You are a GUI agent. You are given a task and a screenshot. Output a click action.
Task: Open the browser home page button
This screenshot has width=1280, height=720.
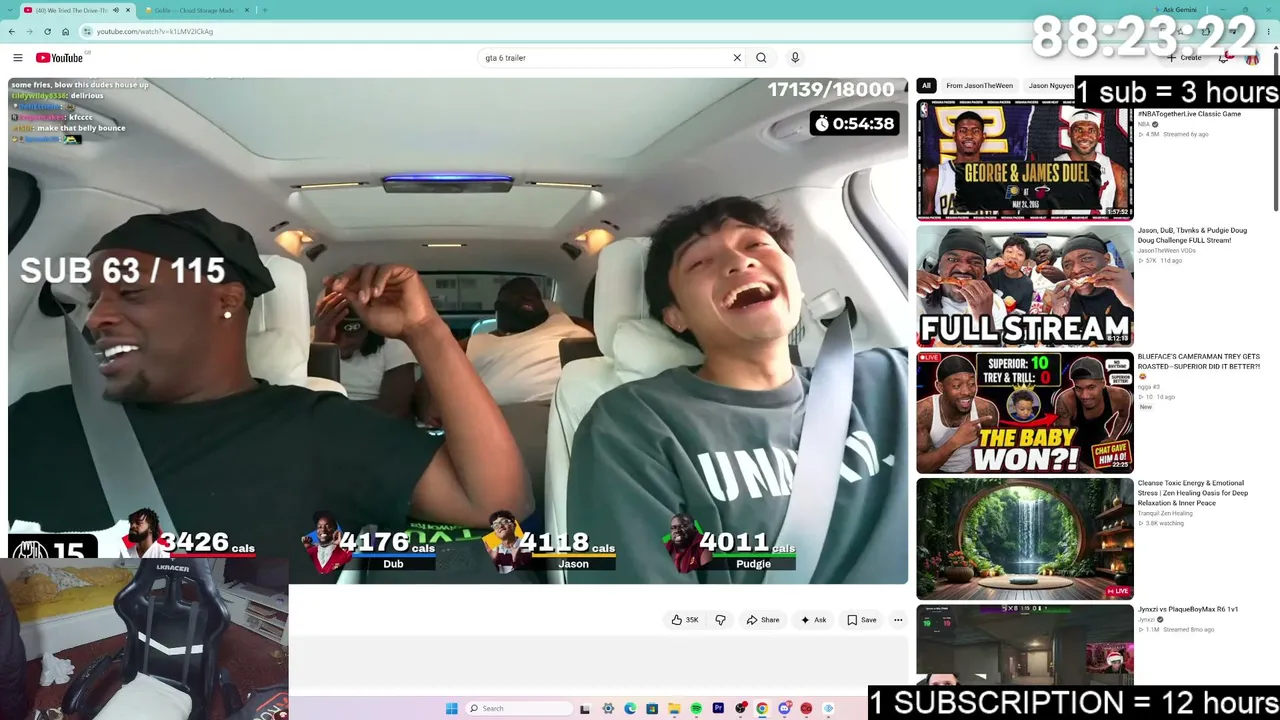(66, 31)
